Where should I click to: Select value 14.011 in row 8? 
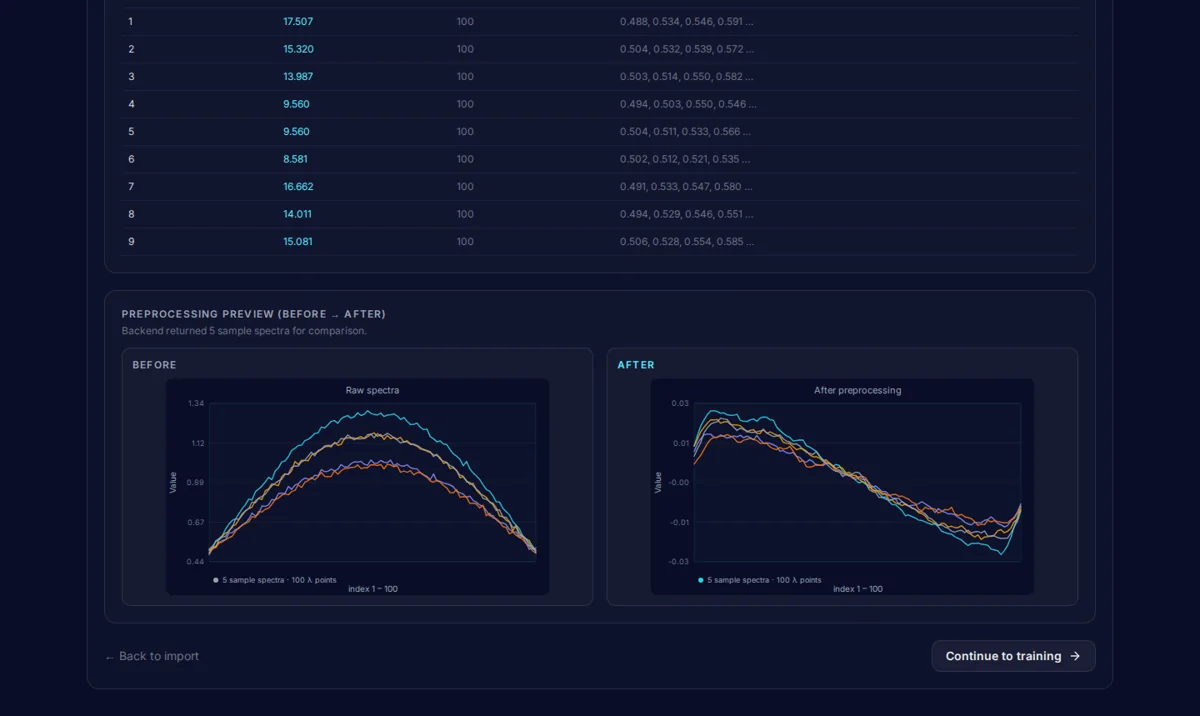297,214
